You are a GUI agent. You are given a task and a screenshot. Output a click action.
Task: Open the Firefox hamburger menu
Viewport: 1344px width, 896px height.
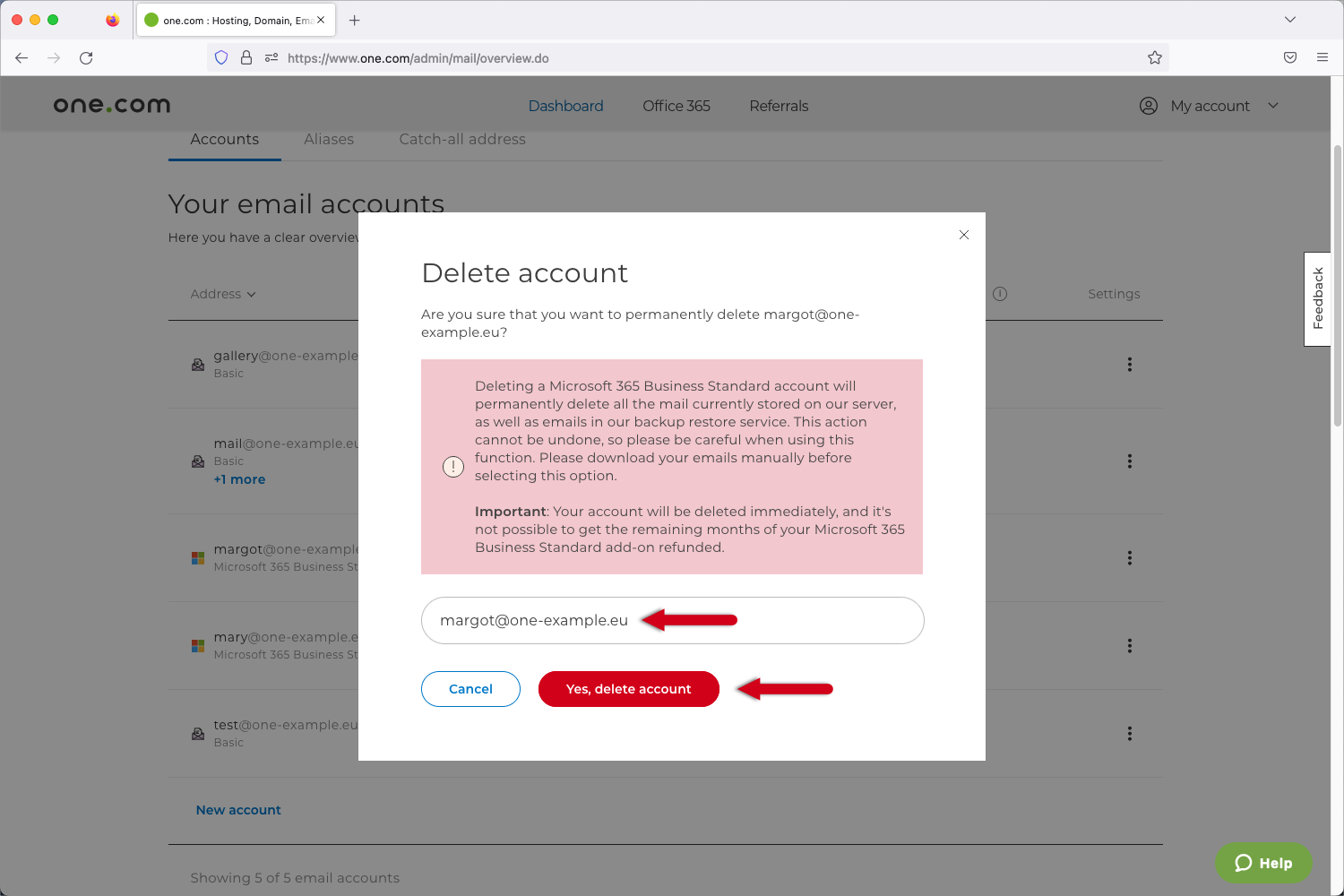point(1322,58)
